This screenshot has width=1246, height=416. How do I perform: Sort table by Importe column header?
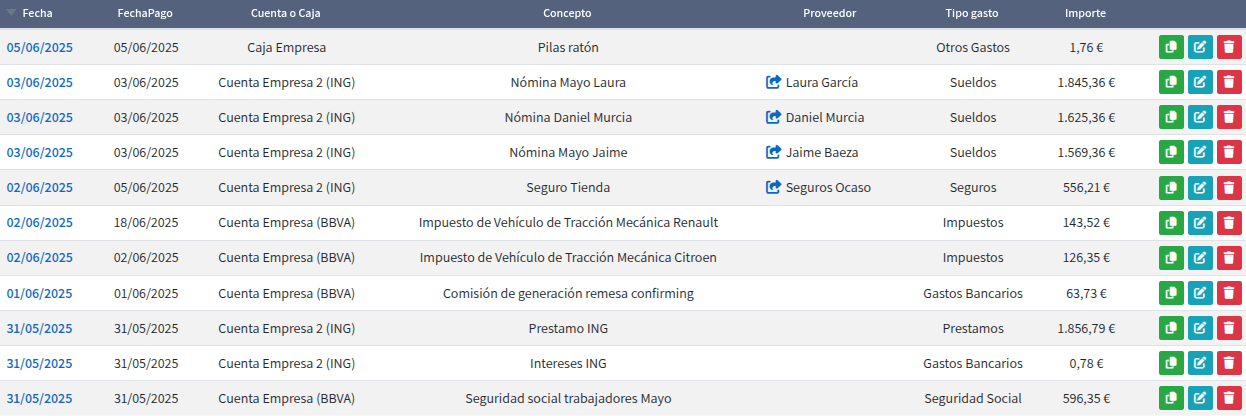1085,14
